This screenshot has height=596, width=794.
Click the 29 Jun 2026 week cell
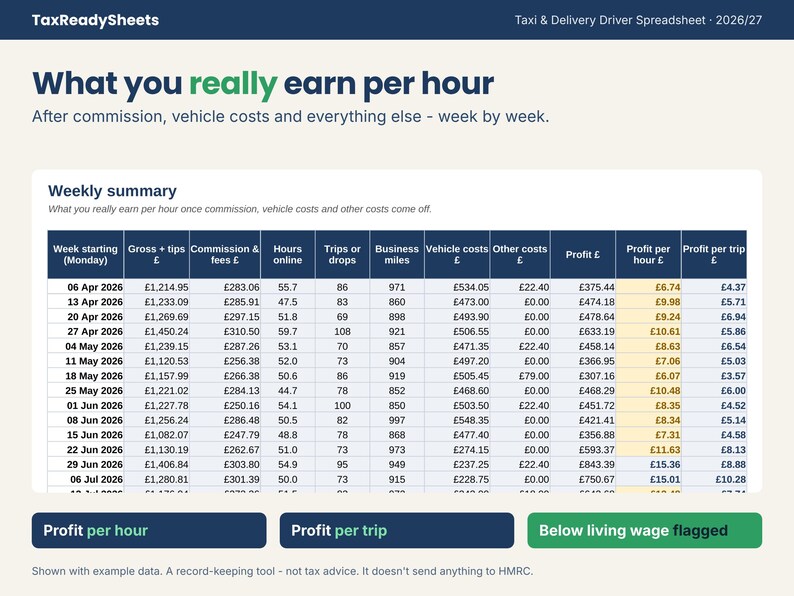[x=86, y=464]
